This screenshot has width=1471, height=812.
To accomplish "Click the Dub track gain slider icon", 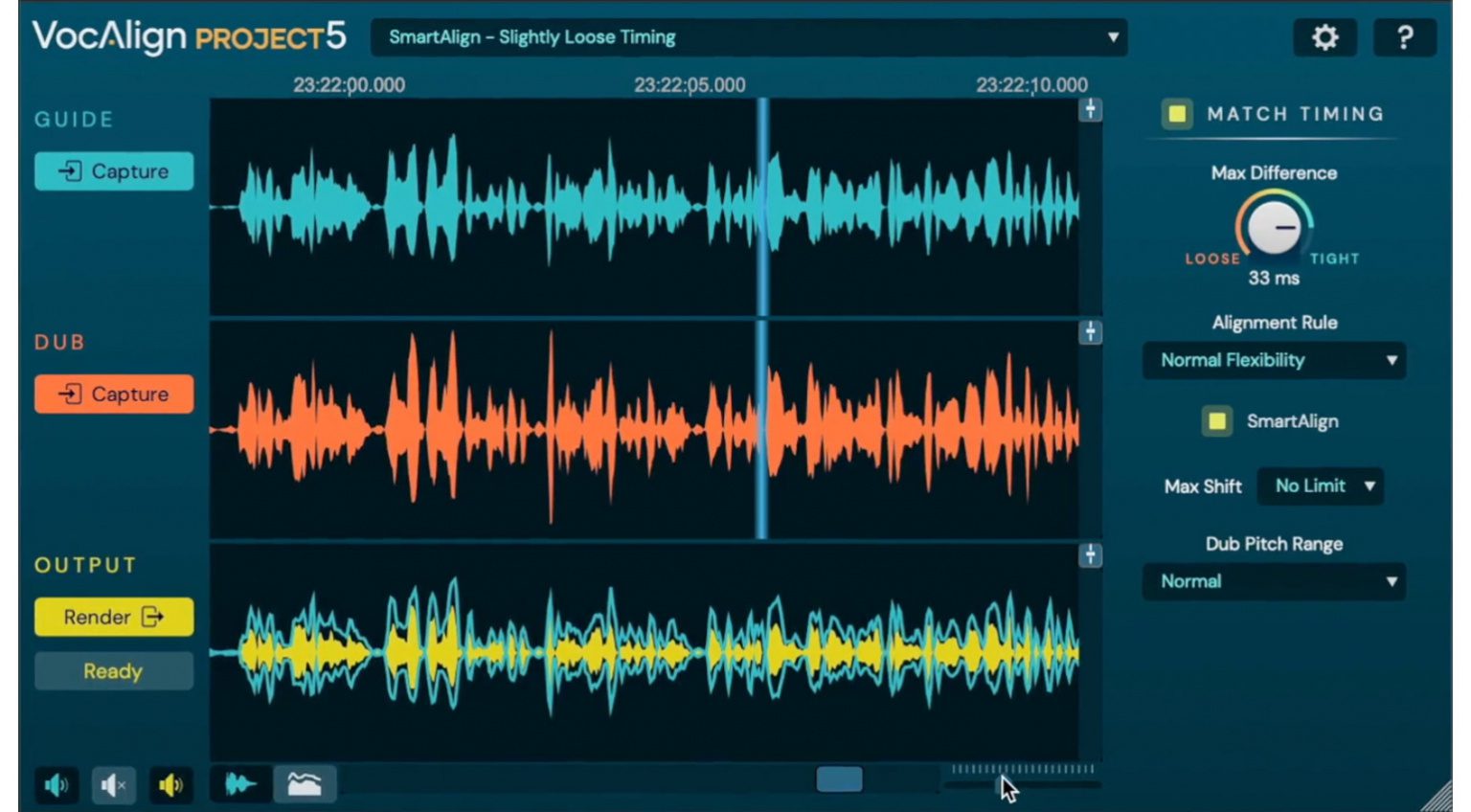I will [x=1090, y=330].
